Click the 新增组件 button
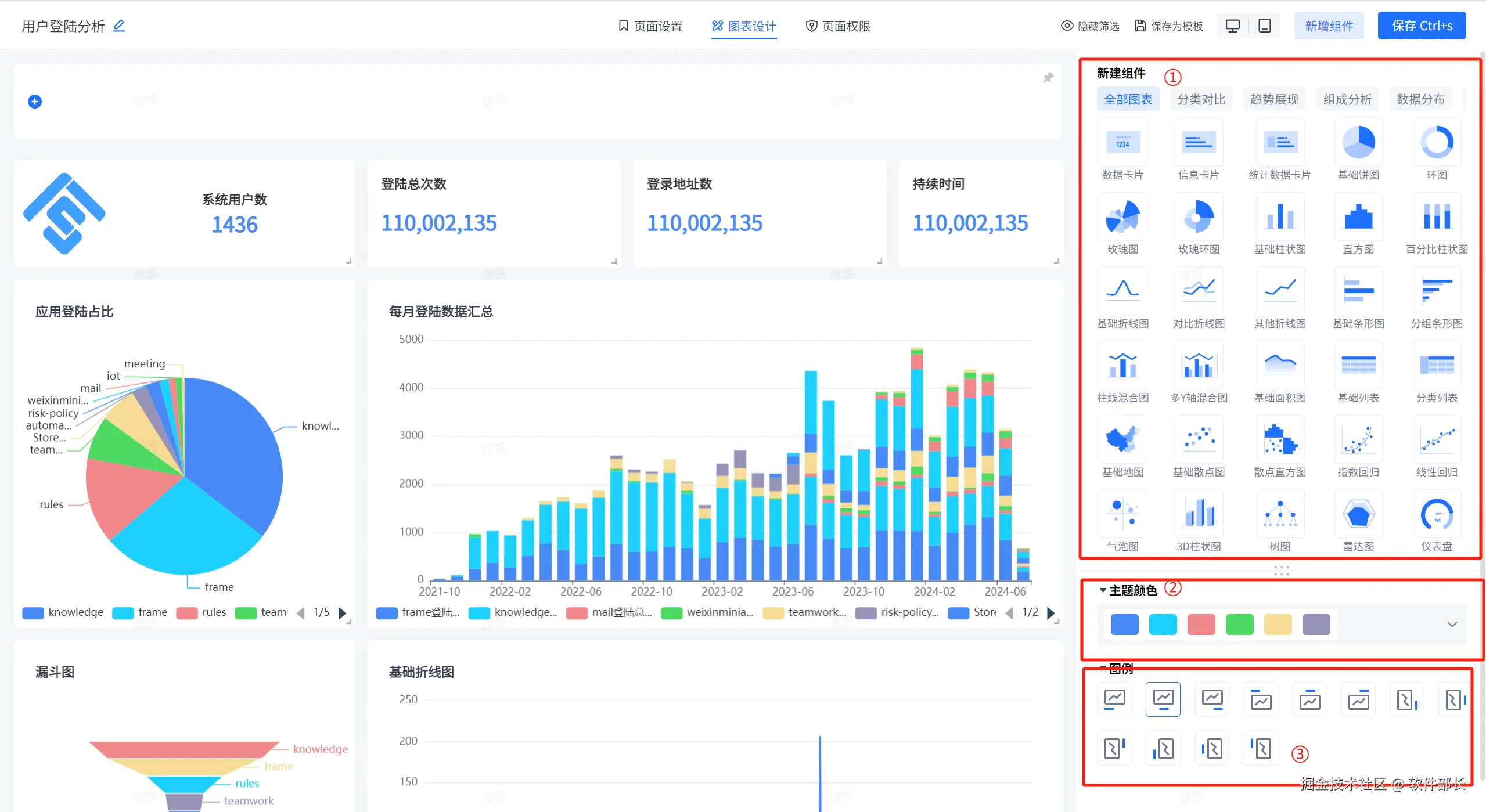 (1329, 26)
